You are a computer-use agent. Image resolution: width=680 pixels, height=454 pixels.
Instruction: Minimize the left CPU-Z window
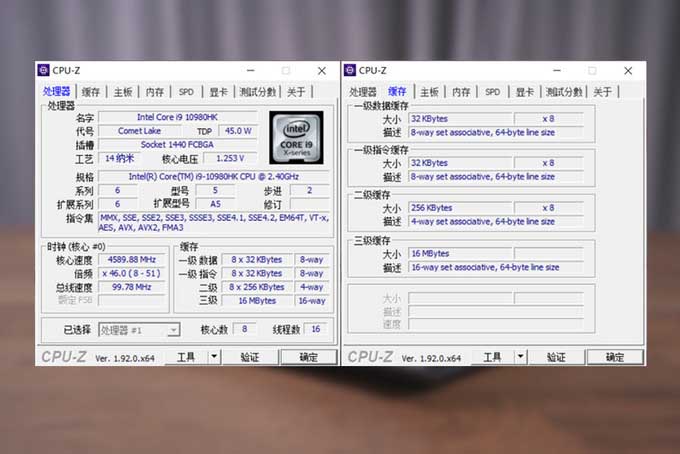click(251, 70)
